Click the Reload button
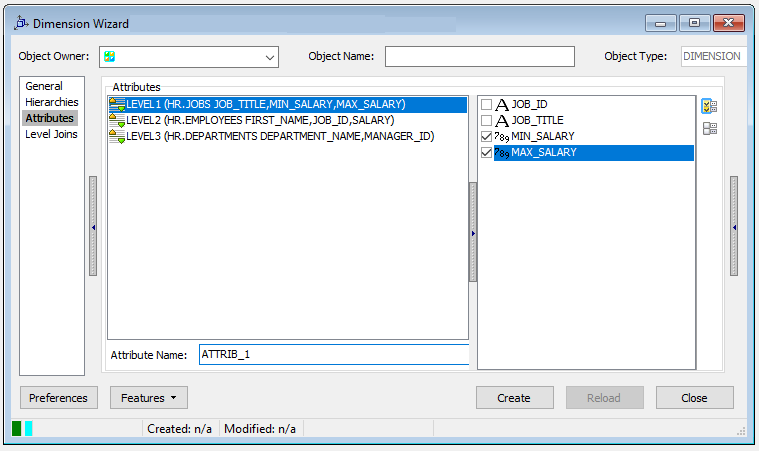 click(x=605, y=398)
